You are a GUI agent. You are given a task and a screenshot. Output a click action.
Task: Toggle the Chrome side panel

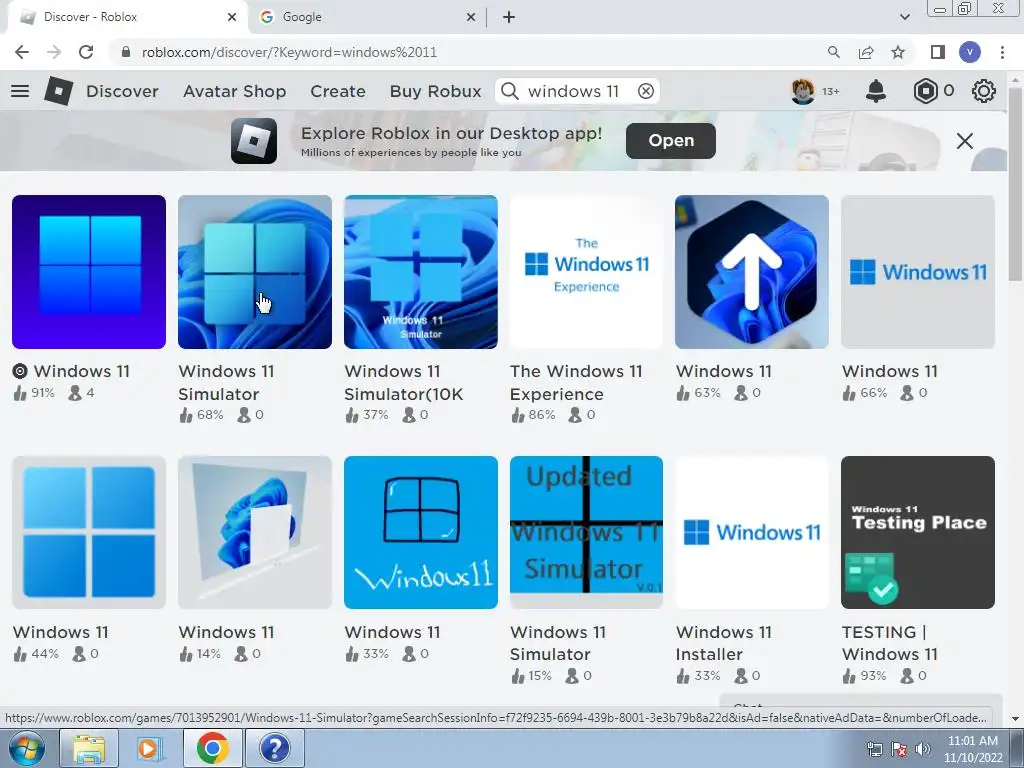pyautogui.click(x=938, y=52)
